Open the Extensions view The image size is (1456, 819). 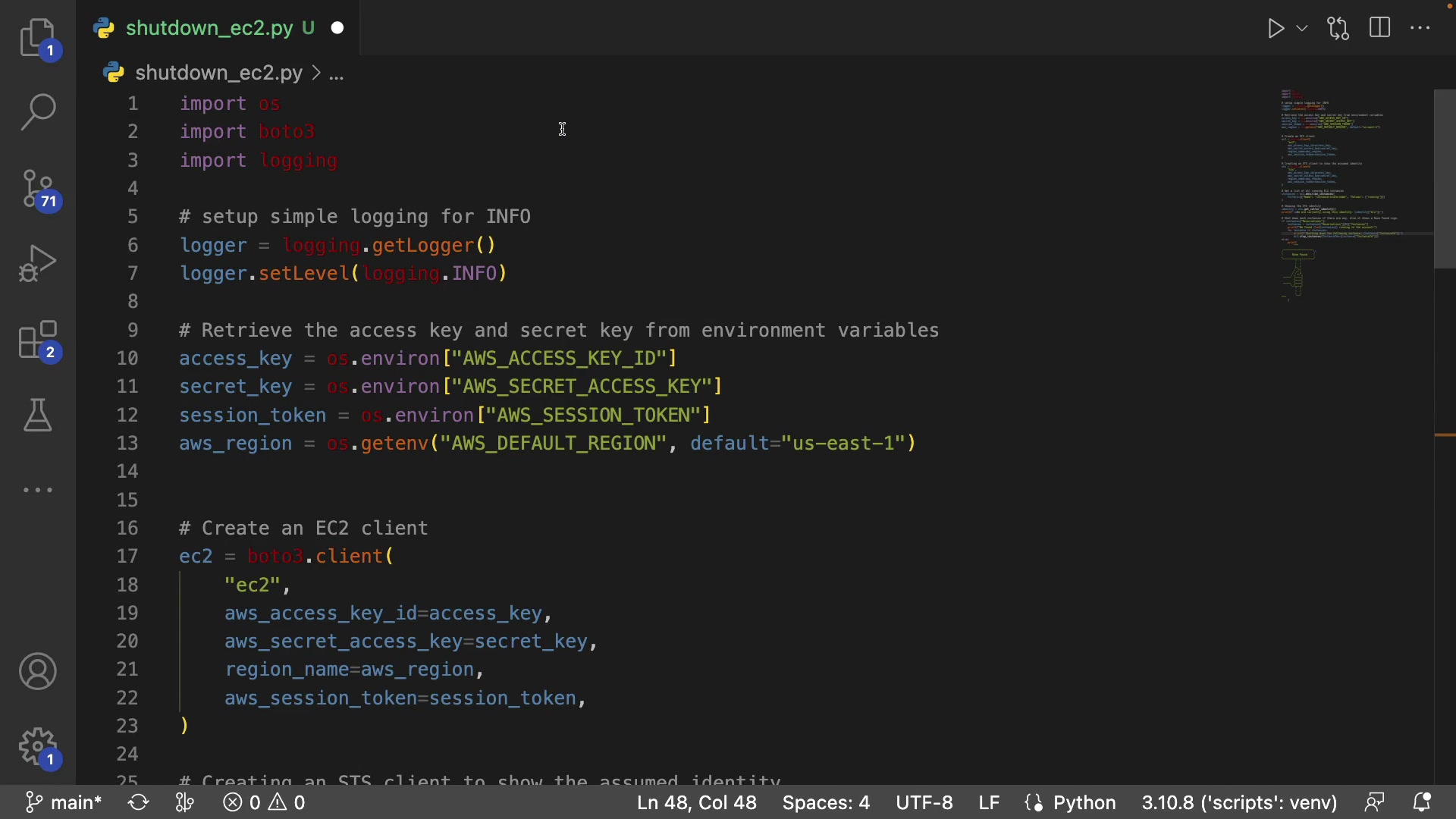pos(38,340)
